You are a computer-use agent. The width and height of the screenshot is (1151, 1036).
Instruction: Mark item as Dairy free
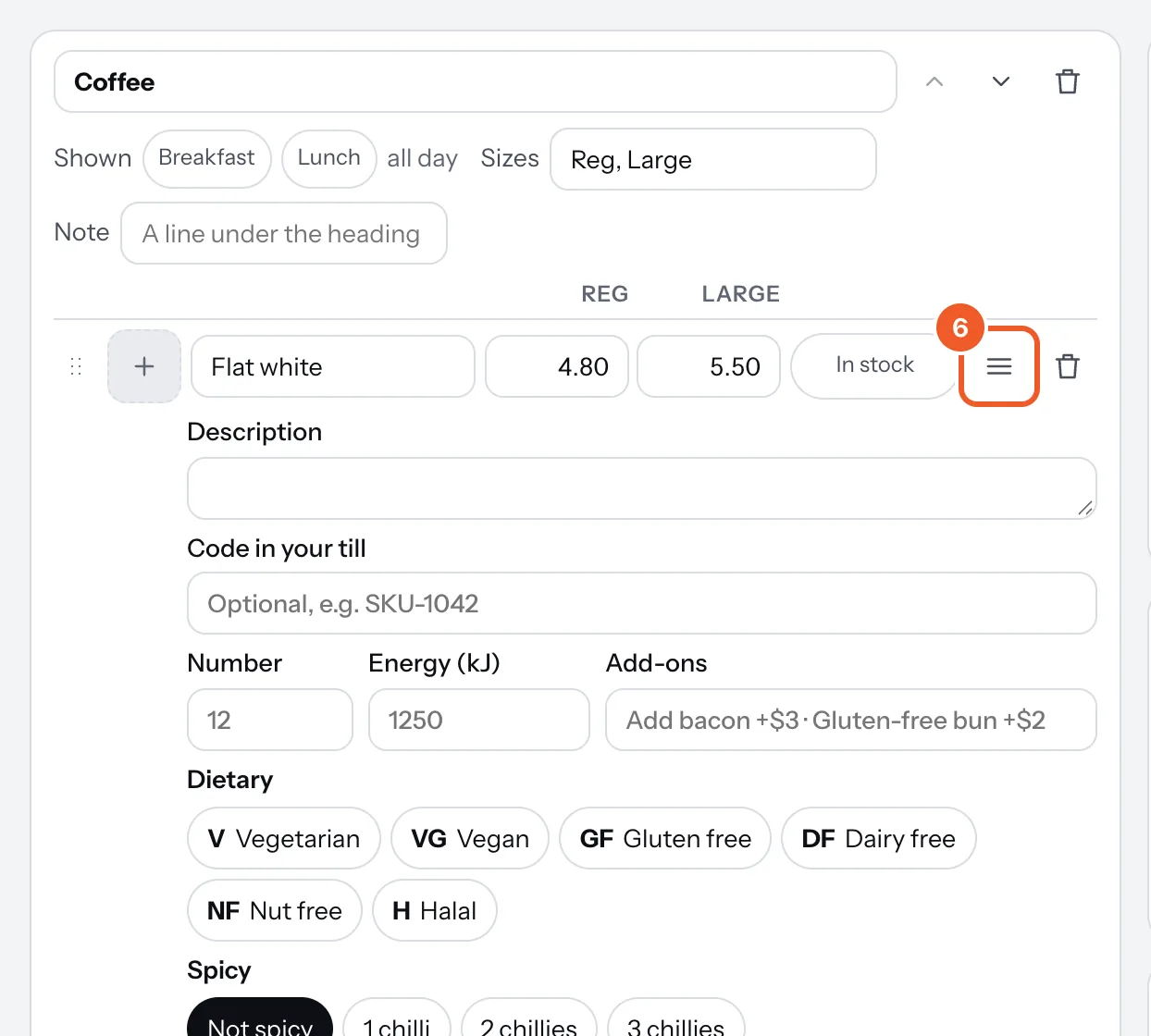coord(879,838)
